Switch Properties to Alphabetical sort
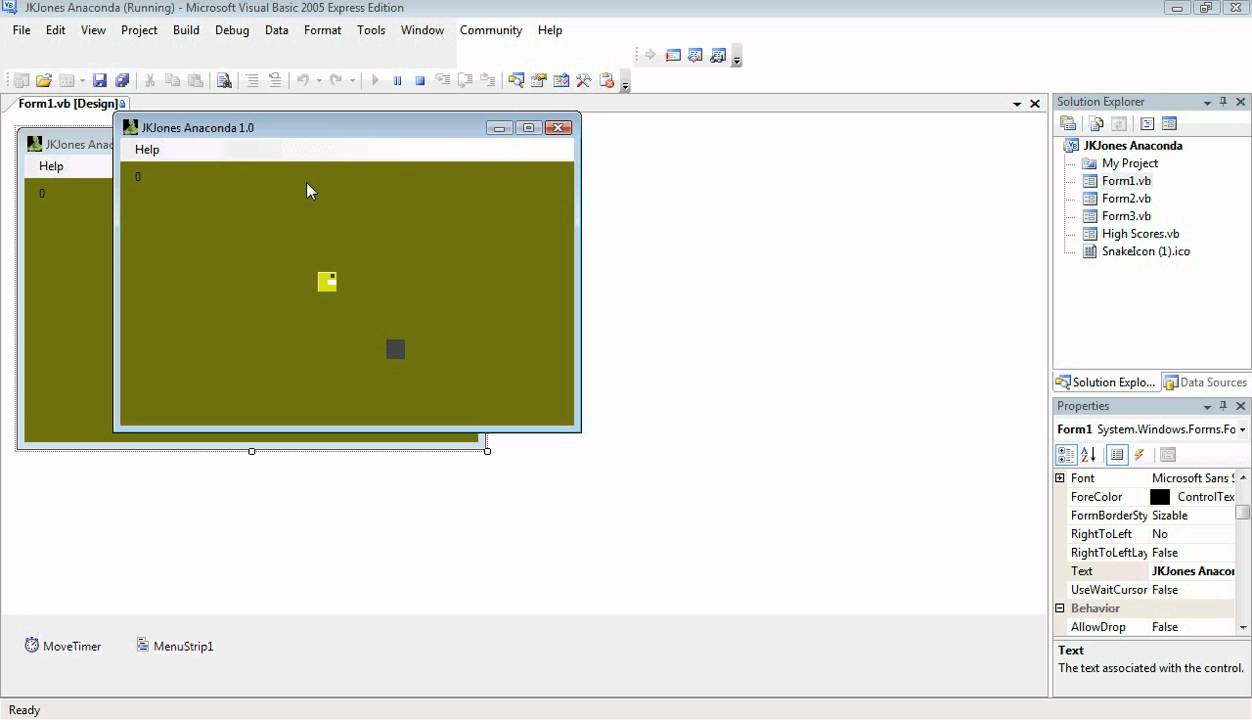1252x720 pixels. (1088, 455)
